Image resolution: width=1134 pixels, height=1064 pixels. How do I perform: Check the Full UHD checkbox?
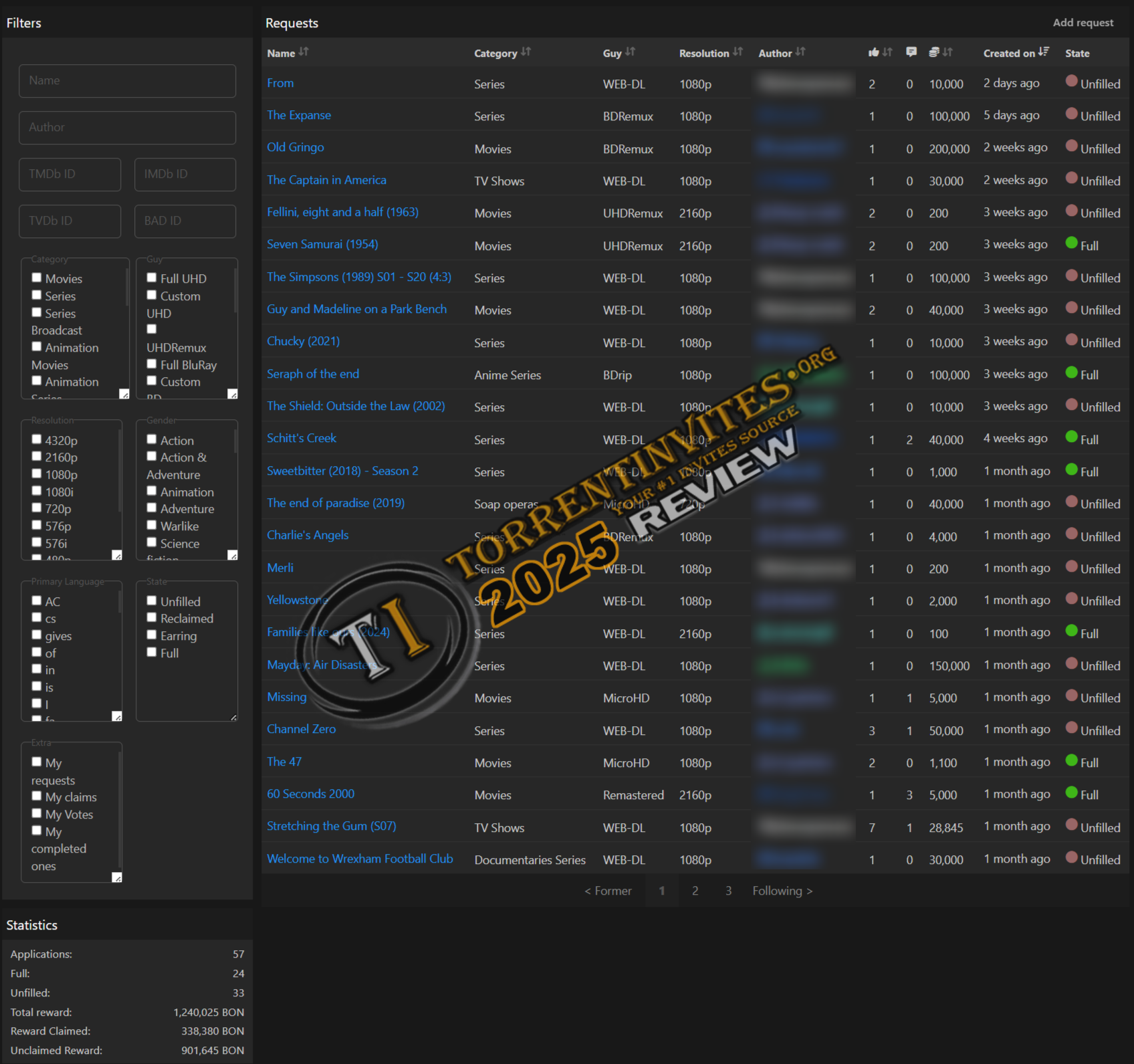tap(152, 278)
